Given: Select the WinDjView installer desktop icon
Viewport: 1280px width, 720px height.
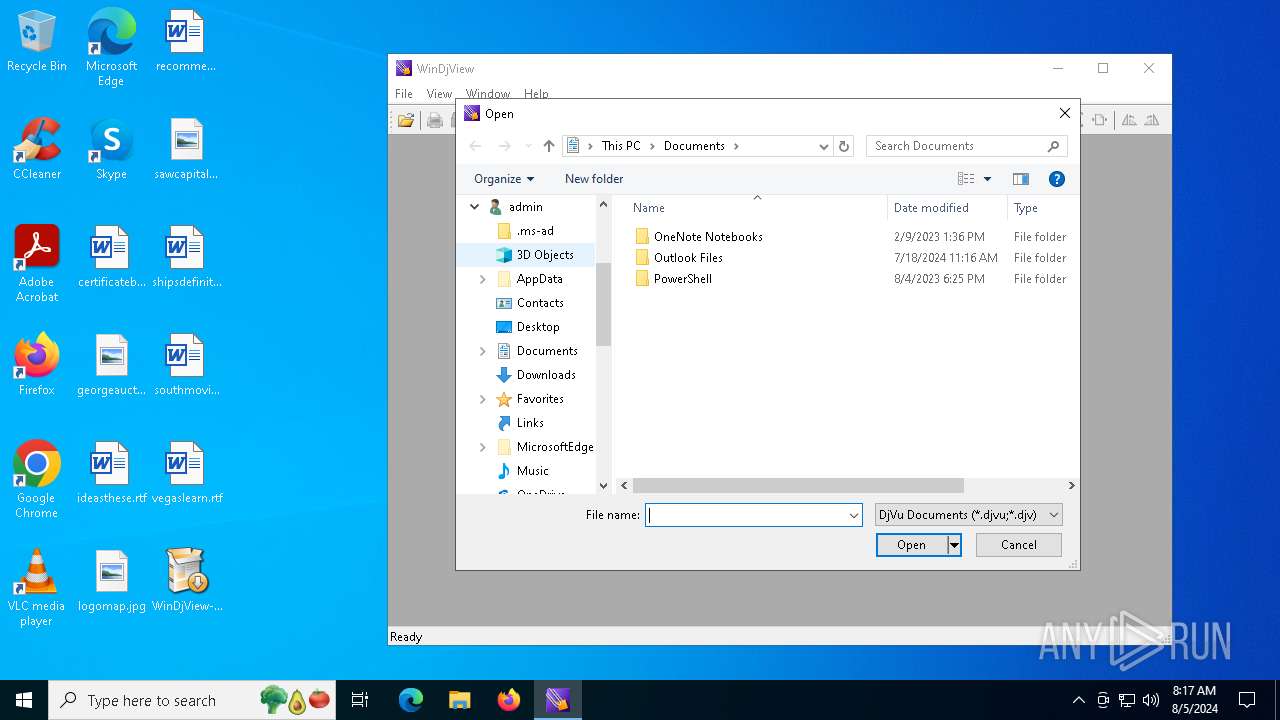Looking at the screenshot, I should click(187, 581).
